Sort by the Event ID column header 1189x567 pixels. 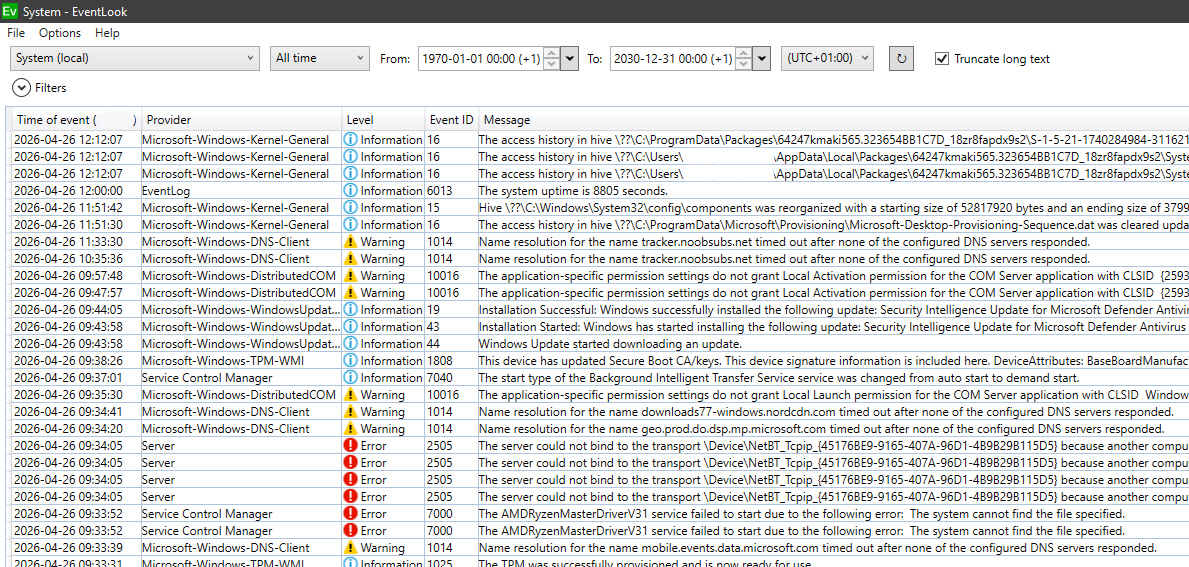(452, 120)
